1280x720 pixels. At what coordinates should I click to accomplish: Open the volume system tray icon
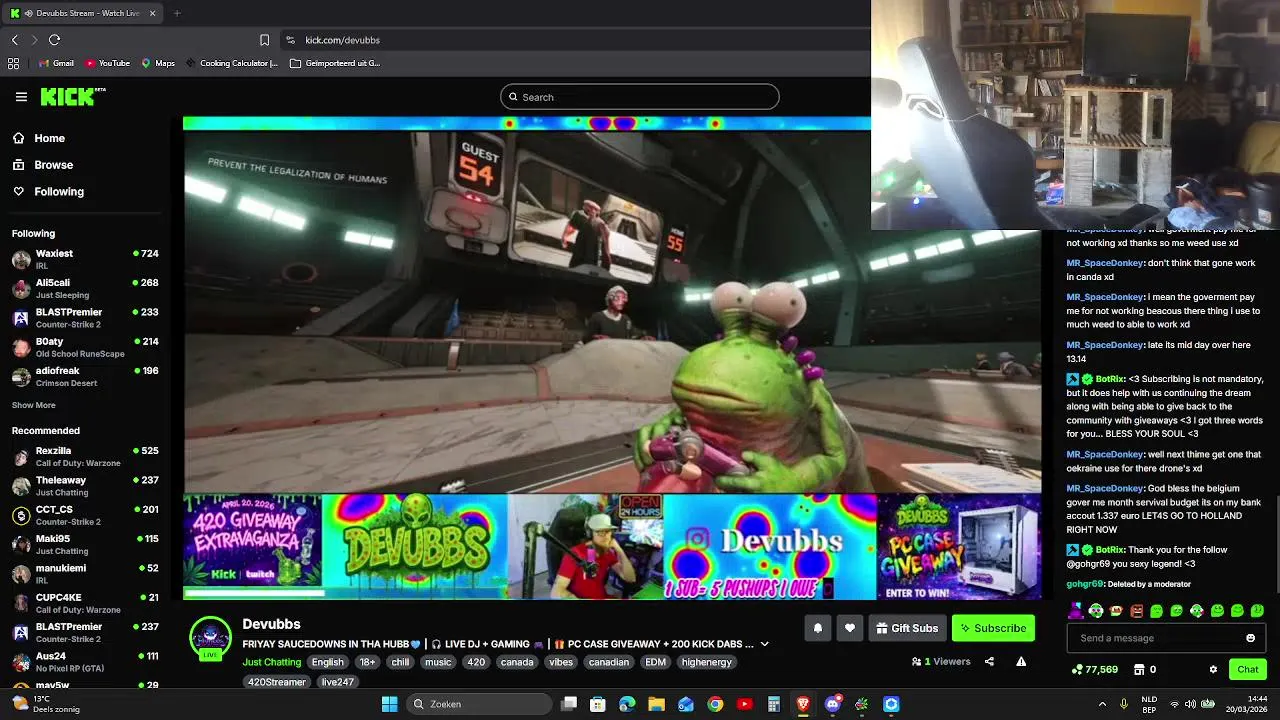(1191, 704)
